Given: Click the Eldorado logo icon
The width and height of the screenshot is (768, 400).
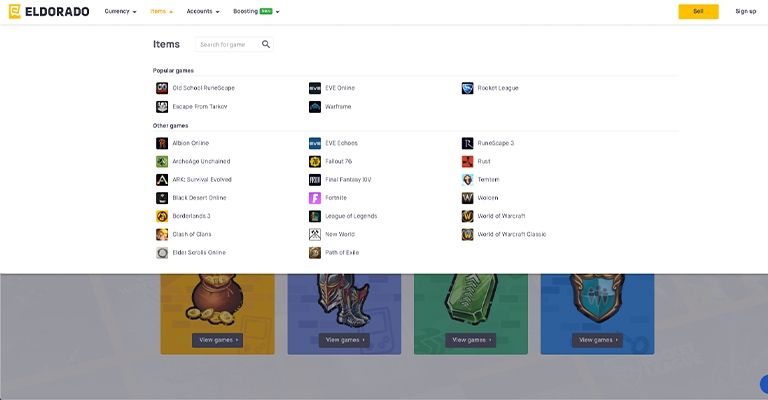Looking at the screenshot, I should click(15, 11).
